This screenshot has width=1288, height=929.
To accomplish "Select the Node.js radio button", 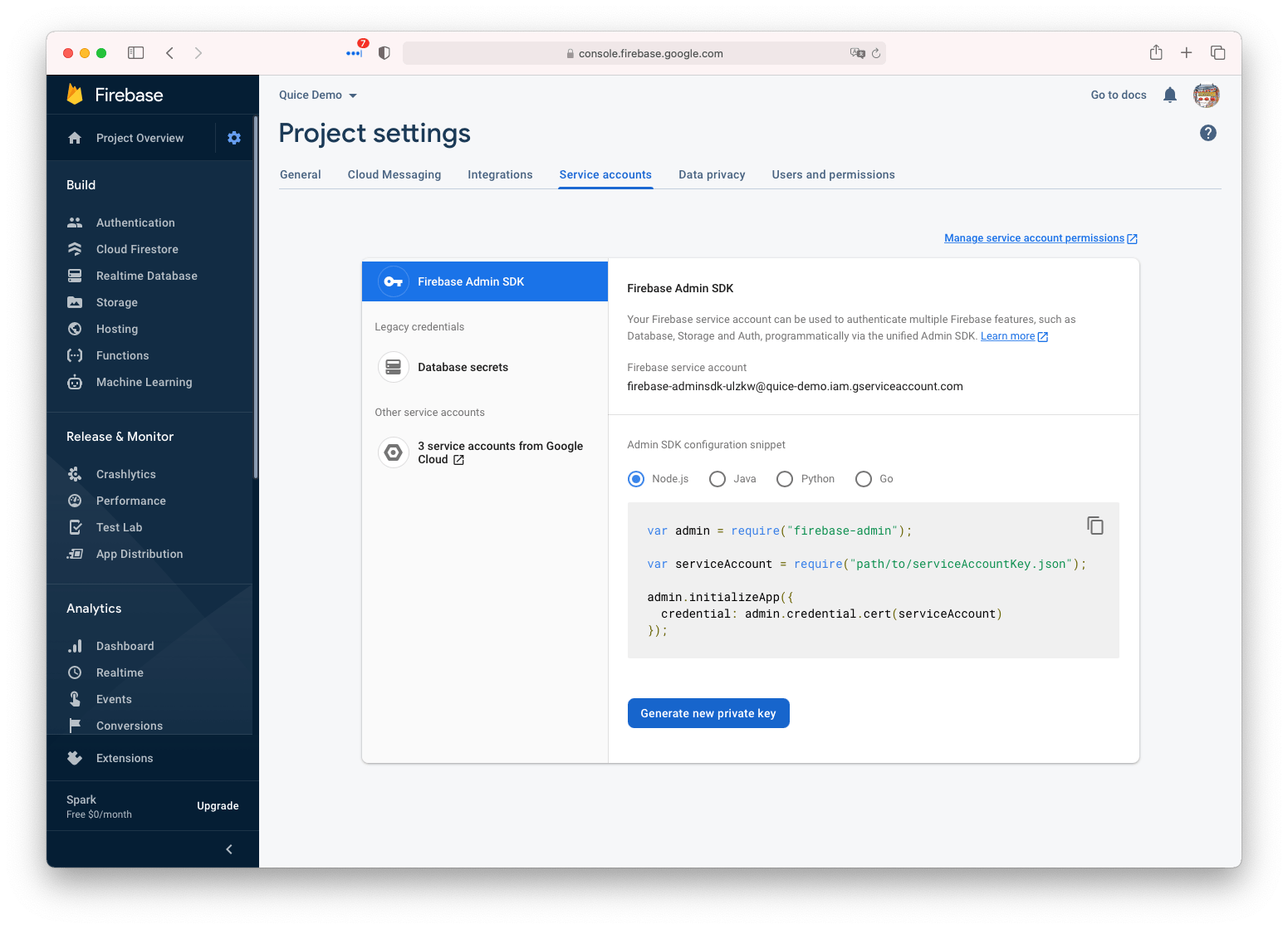I will 636,479.
